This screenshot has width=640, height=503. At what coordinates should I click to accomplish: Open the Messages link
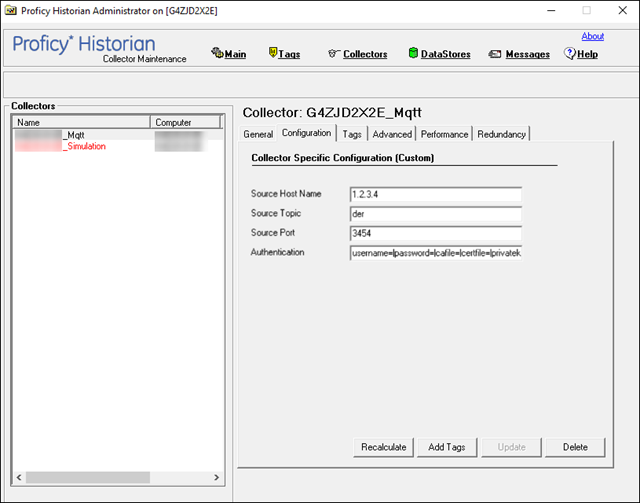click(527, 54)
